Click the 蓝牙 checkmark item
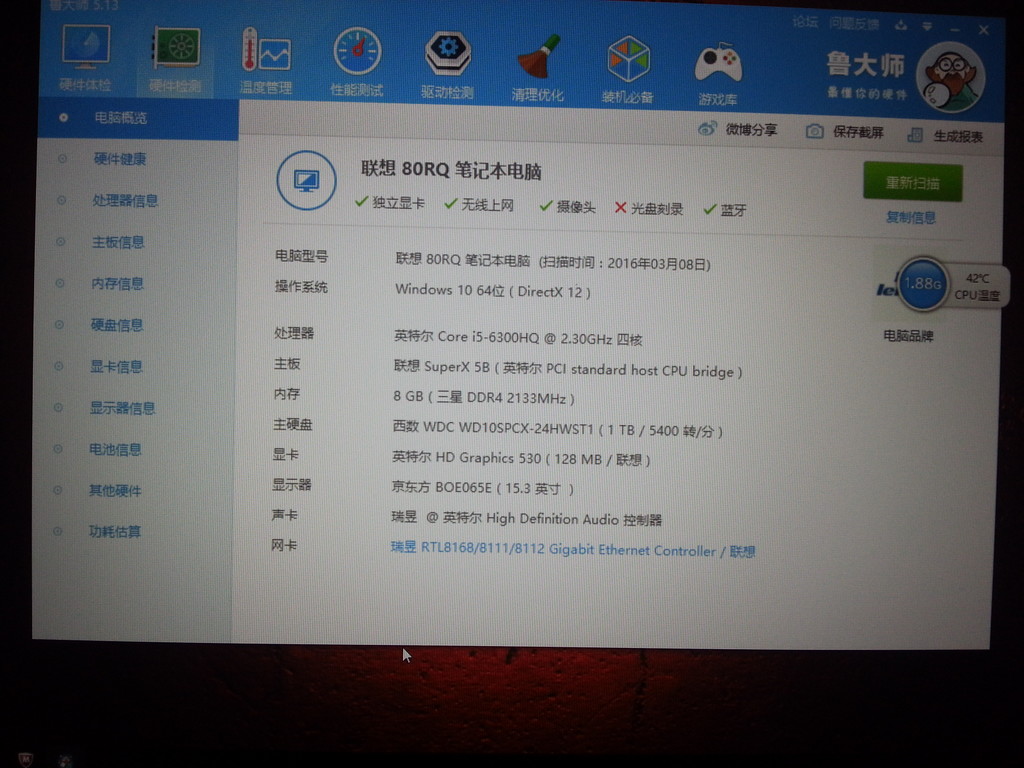The width and height of the screenshot is (1024, 768). 725,210
